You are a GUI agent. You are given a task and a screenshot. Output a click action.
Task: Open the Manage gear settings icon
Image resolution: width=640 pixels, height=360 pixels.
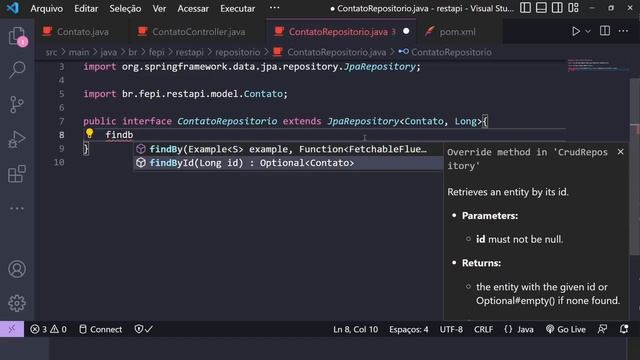pos(17,303)
